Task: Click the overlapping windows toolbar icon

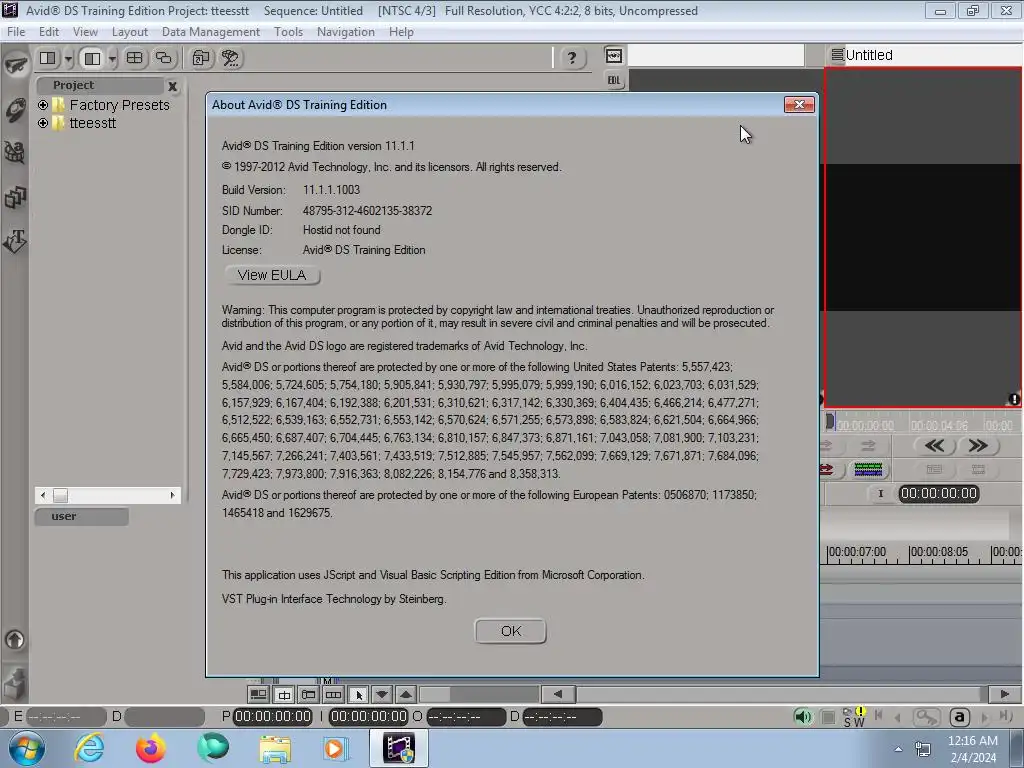Action: point(163,58)
